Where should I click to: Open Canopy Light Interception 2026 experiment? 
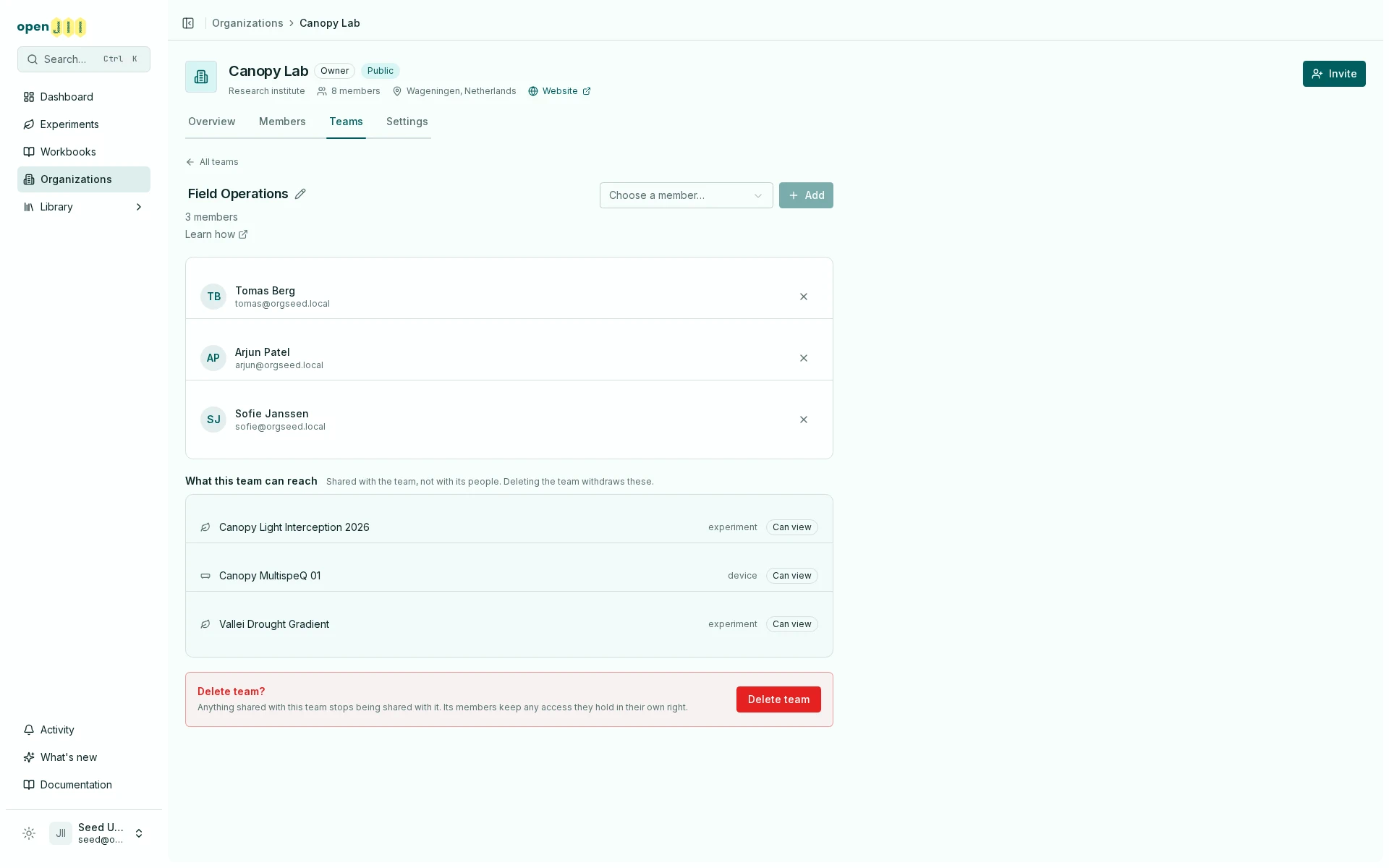point(294,527)
